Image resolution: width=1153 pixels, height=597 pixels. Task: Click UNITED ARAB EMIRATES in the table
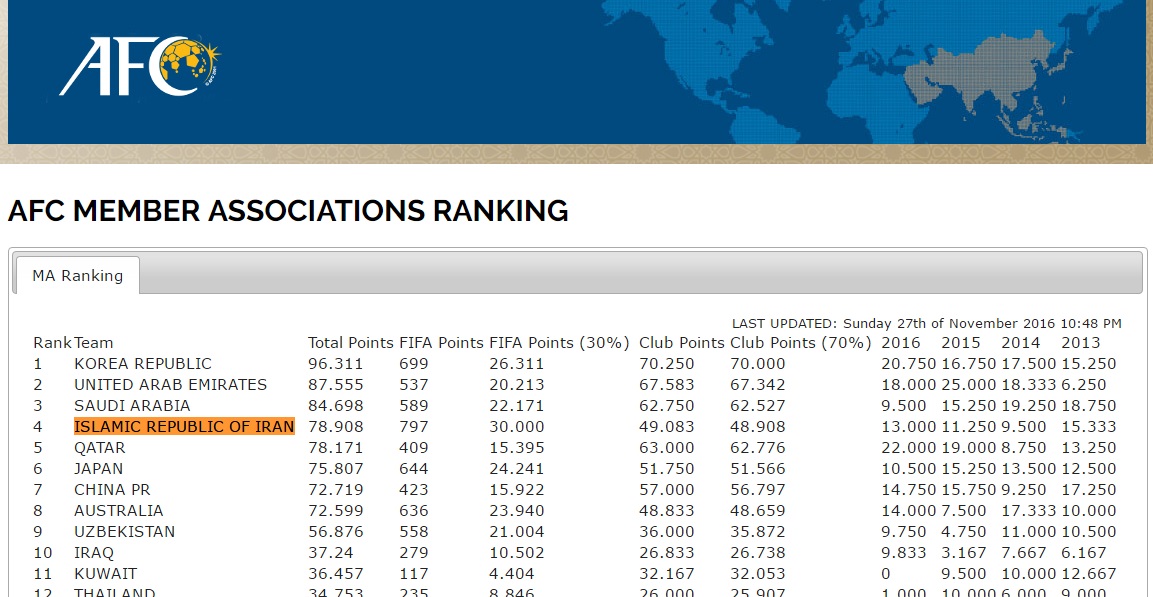[171, 385]
